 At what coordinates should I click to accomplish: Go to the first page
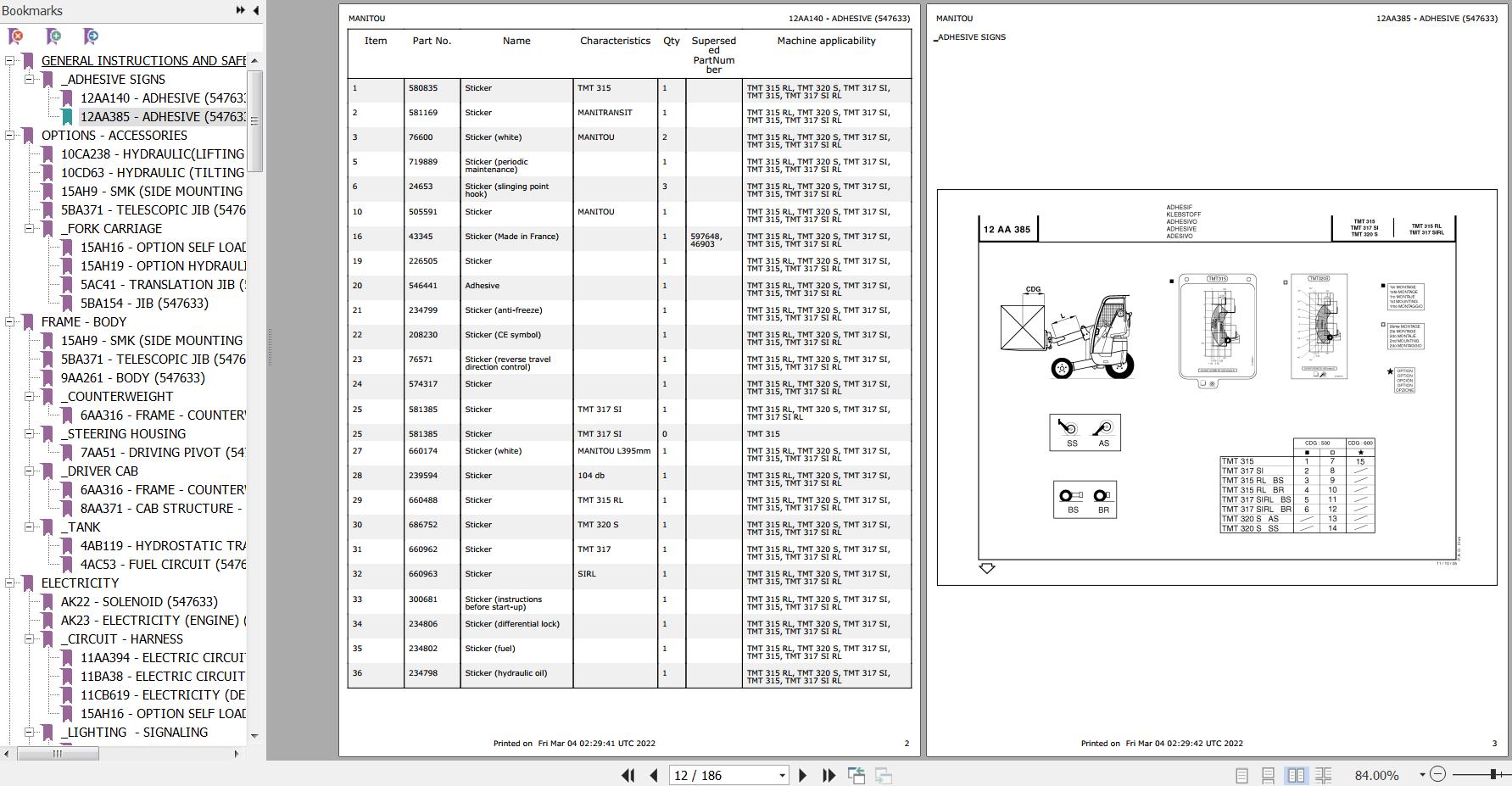click(628, 775)
